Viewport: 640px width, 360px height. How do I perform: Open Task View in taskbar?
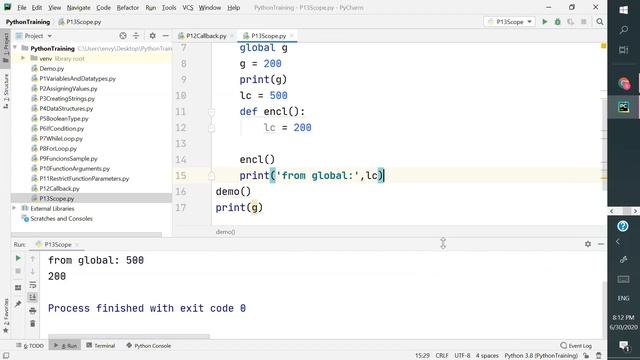623,50
